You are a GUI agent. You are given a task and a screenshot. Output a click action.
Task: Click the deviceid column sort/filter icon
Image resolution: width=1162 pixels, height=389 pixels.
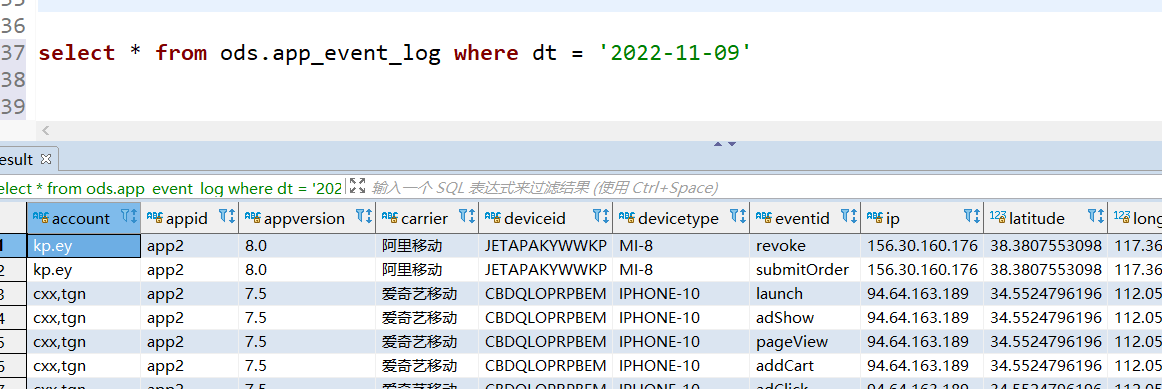coord(601,216)
